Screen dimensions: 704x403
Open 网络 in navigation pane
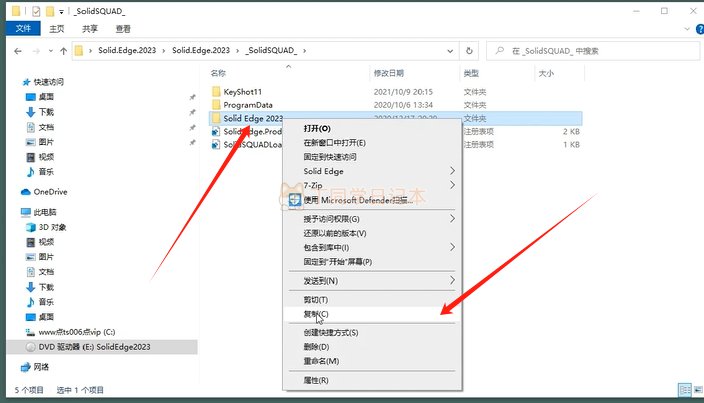(x=41, y=367)
